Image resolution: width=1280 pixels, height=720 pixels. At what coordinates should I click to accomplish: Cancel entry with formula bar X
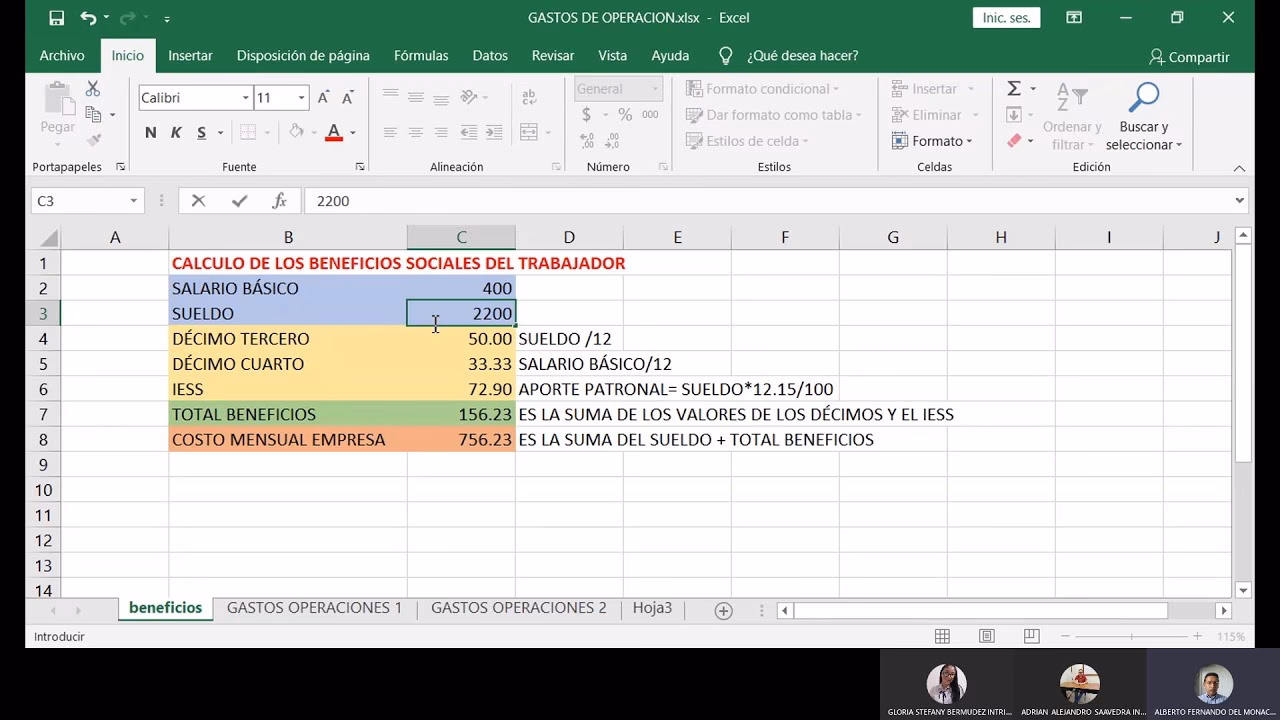(x=198, y=201)
